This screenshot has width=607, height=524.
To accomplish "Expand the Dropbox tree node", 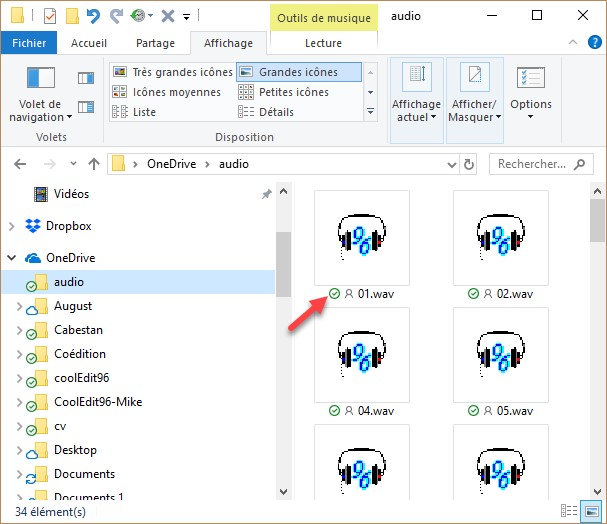I will pyautogui.click(x=11, y=226).
